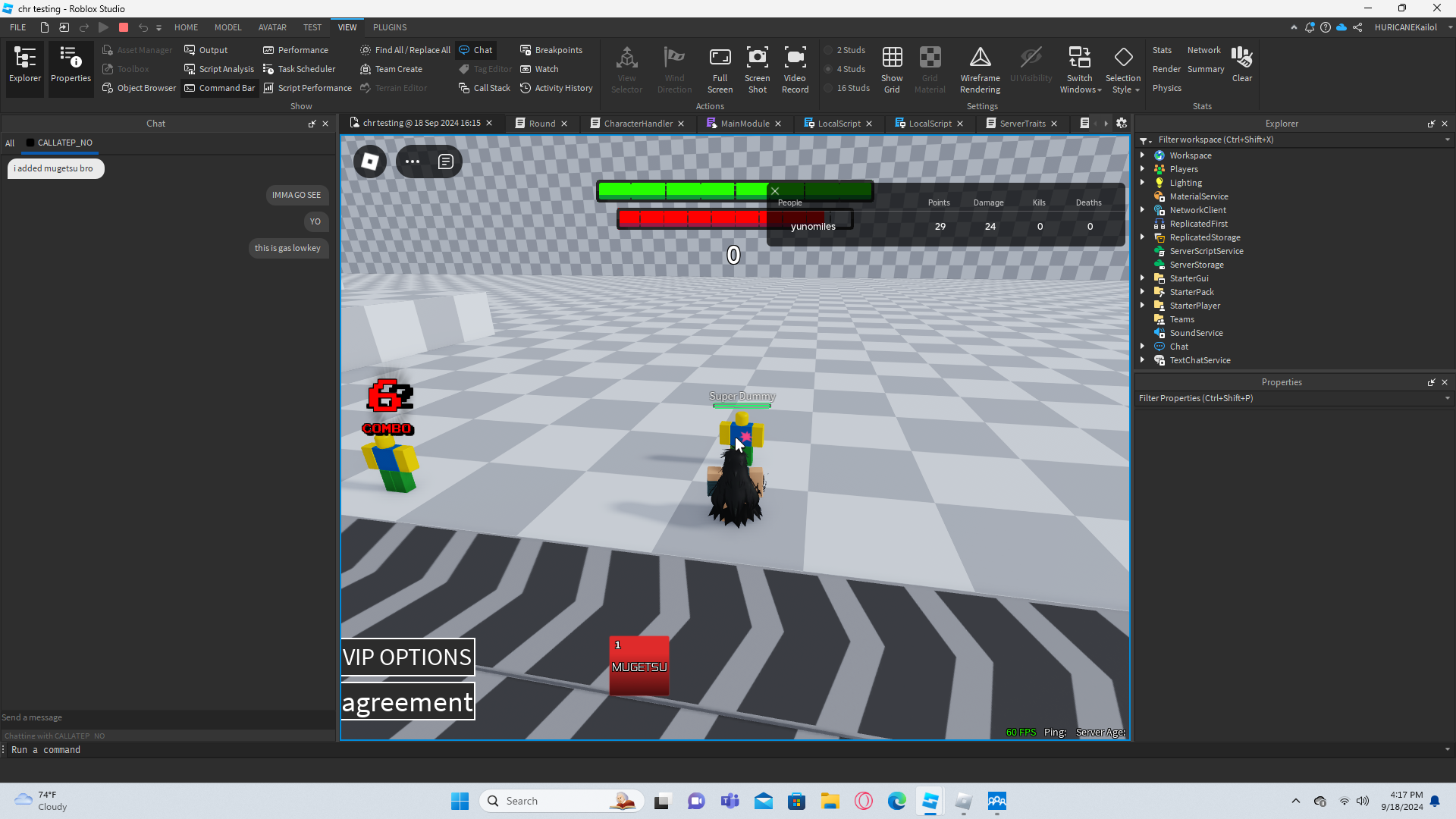Select the 2 Studs radio option
The image size is (1456, 819).
[x=829, y=50]
